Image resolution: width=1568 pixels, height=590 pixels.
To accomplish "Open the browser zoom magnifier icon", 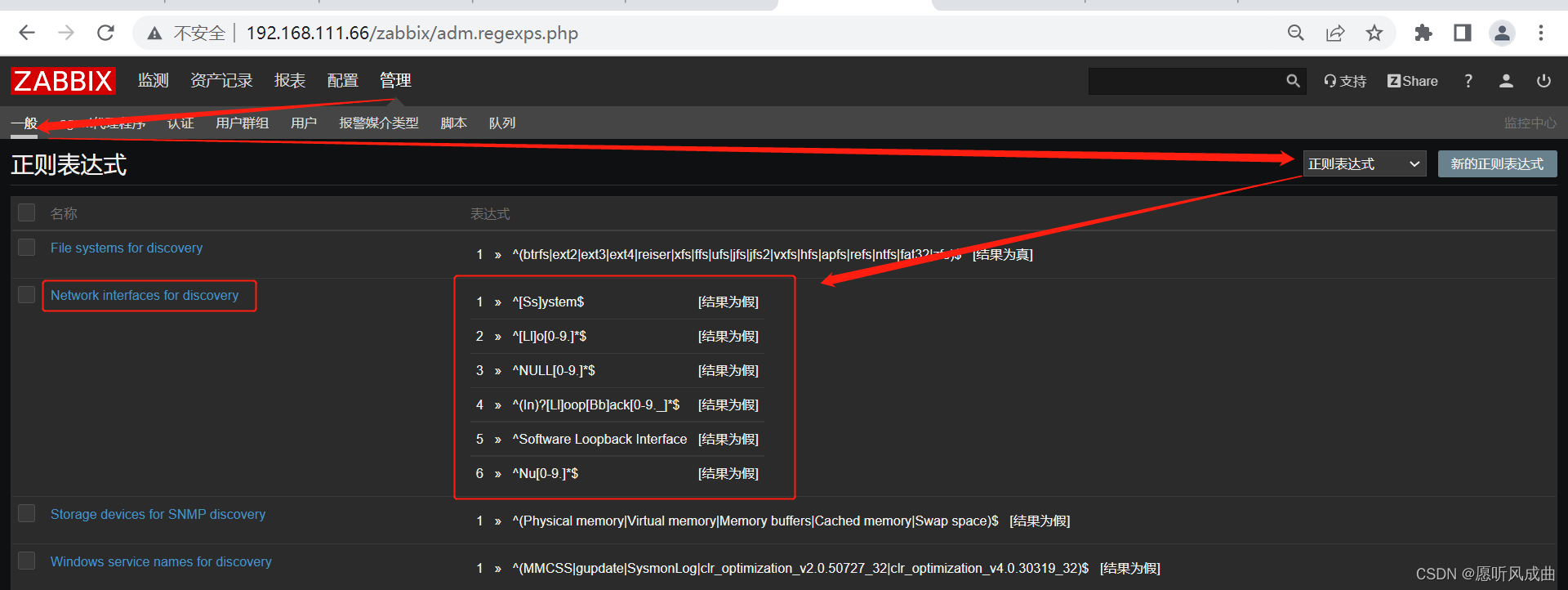I will (x=1295, y=33).
